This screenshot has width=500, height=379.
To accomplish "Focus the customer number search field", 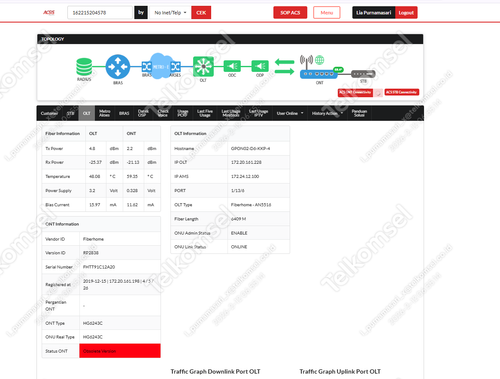I will 100,13.
